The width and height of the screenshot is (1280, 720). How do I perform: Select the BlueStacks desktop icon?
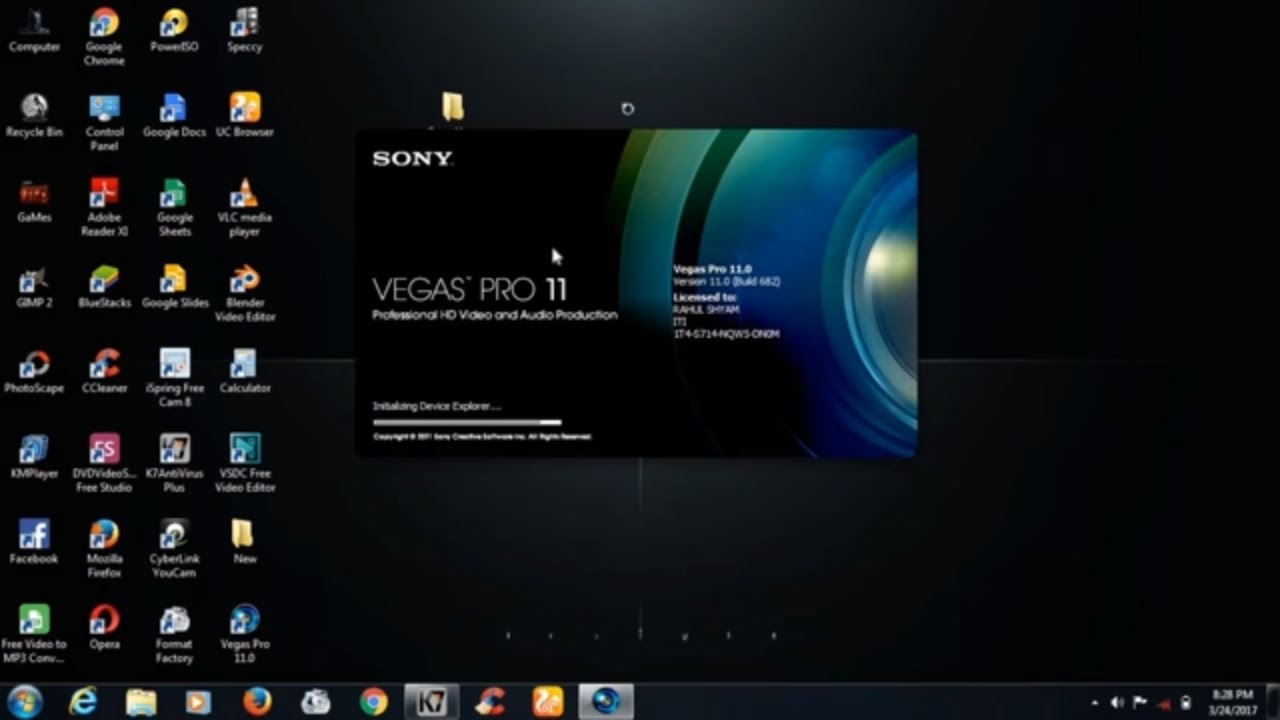[104, 286]
